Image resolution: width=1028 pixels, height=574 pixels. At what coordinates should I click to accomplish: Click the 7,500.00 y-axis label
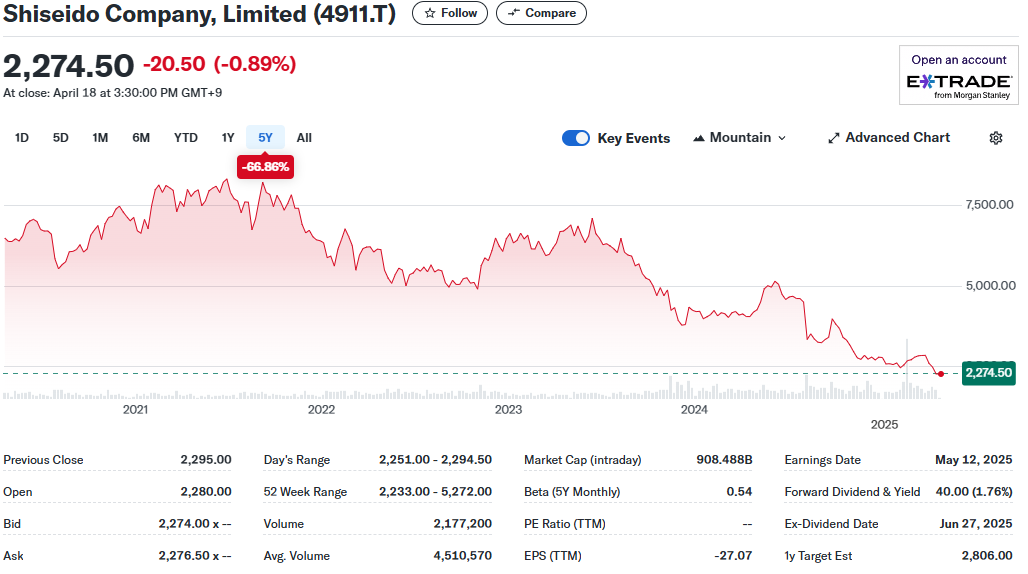(x=989, y=205)
